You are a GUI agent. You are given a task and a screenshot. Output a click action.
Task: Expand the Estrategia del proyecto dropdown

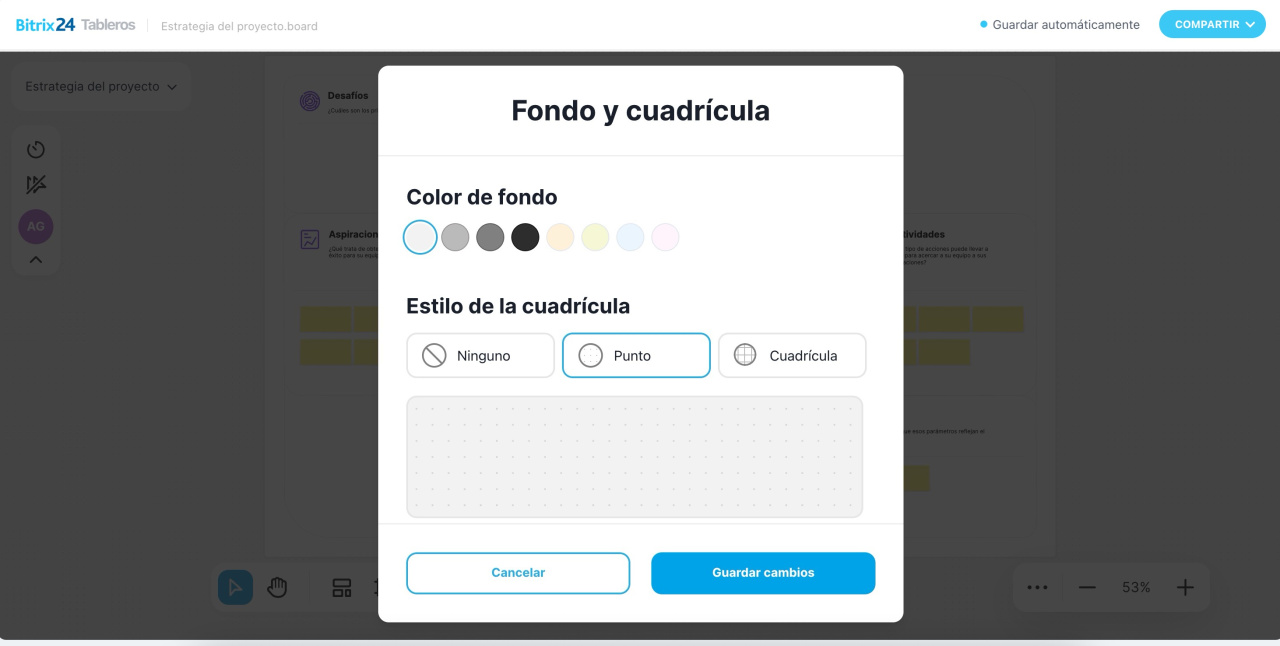pyautogui.click(x=101, y=87)
